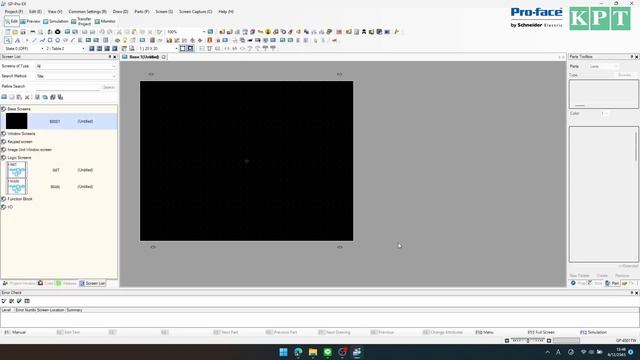Click the black person silhouette toolbar icon
This screenshot has width=640, height=360.
[x=364, y=32]
